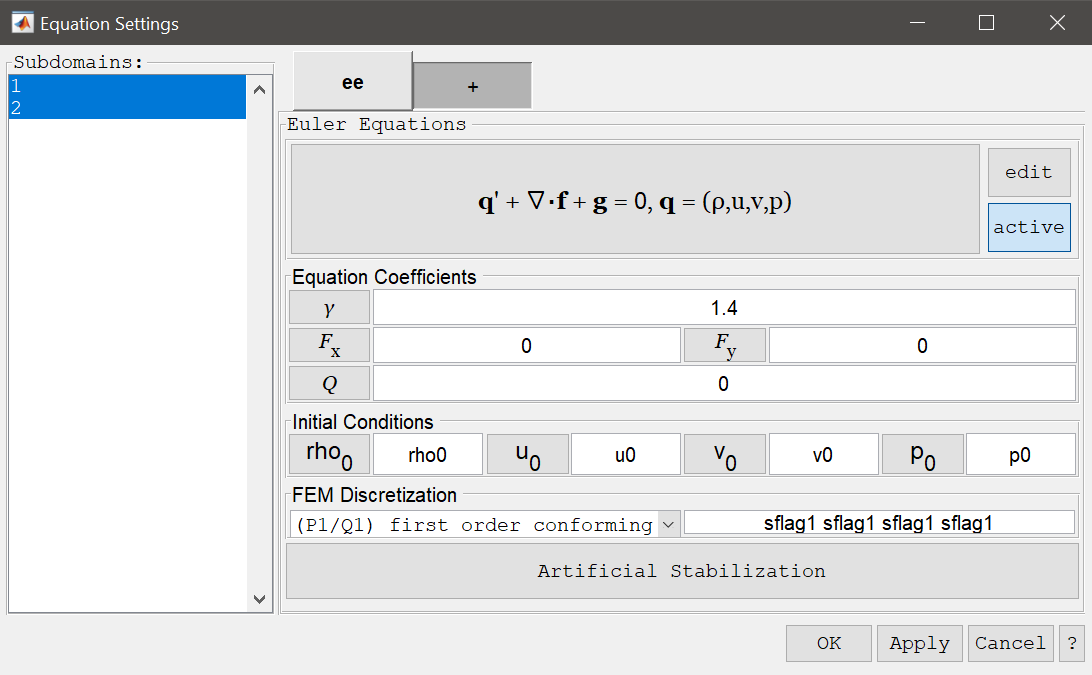The height and width of the screenshot is (675, 1092).
Task: Edit the u0 initial value field
Action: coord(625,454)
